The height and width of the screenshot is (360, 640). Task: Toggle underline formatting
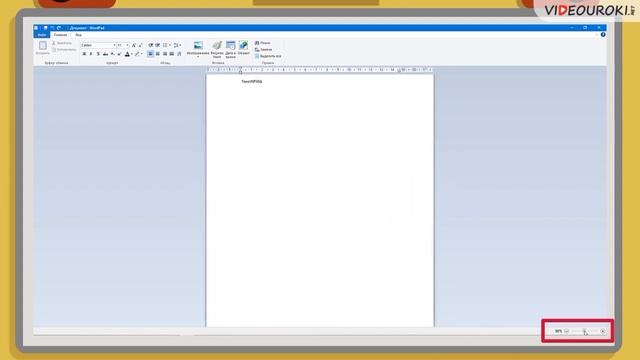pos(98,54)
